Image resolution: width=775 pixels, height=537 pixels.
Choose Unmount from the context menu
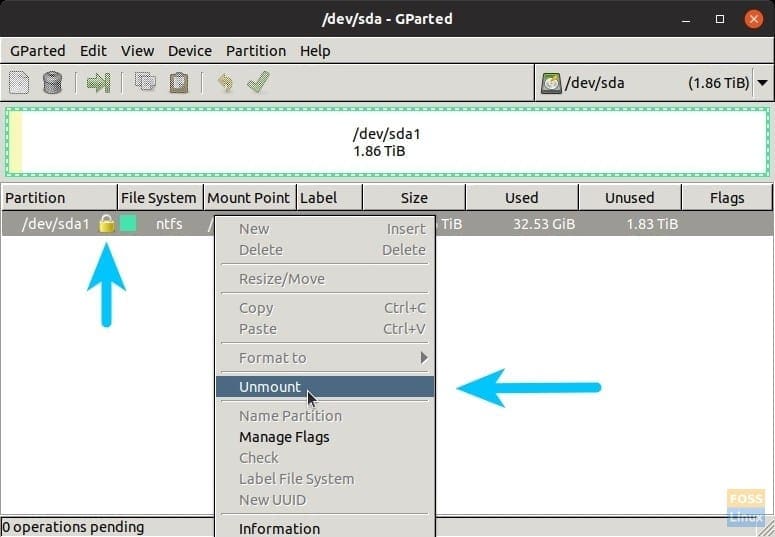(x=325, y=387)
